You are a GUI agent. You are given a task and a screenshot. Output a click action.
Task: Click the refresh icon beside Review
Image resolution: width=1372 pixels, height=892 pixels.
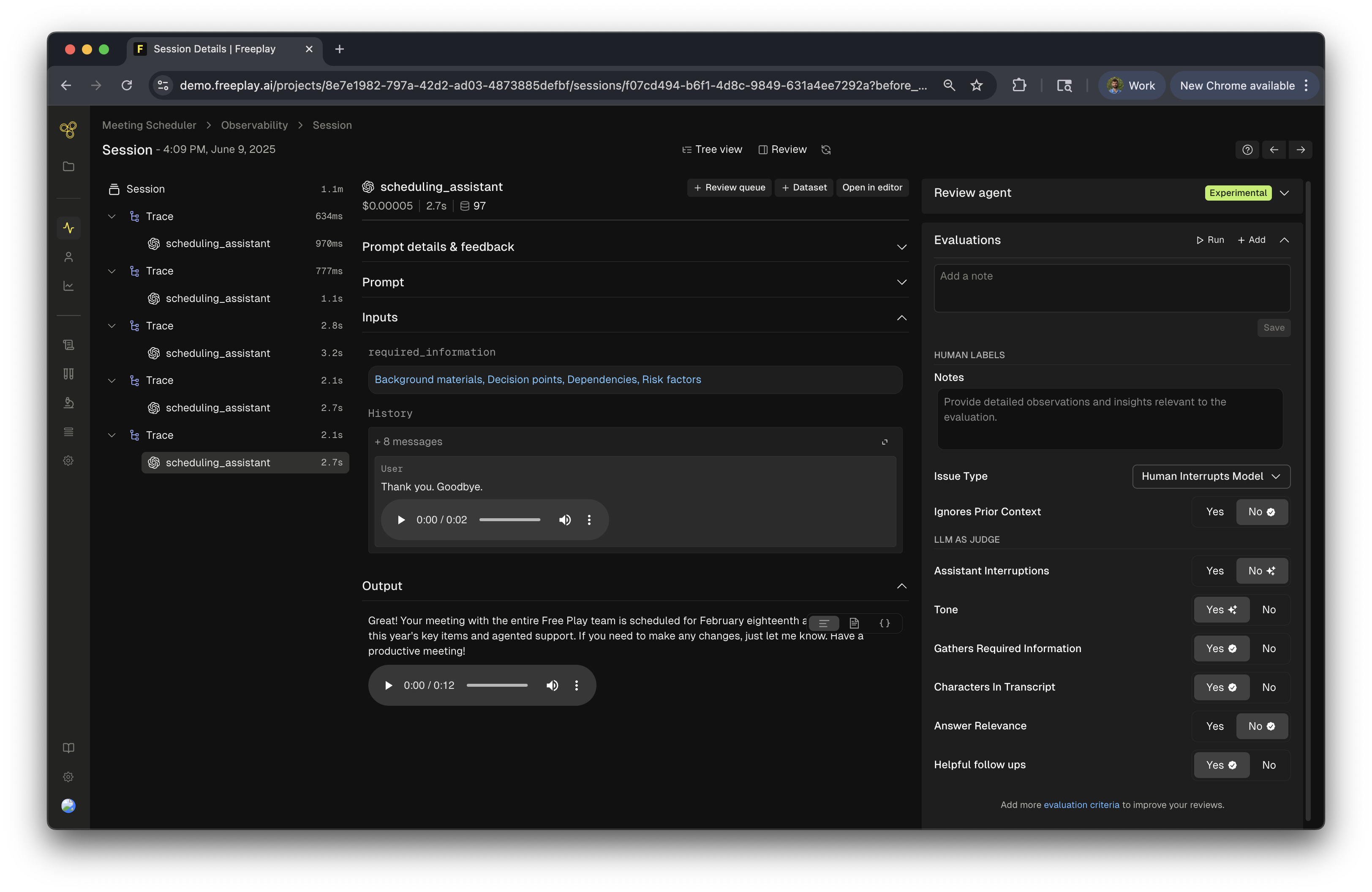click(x=825, y=150)
